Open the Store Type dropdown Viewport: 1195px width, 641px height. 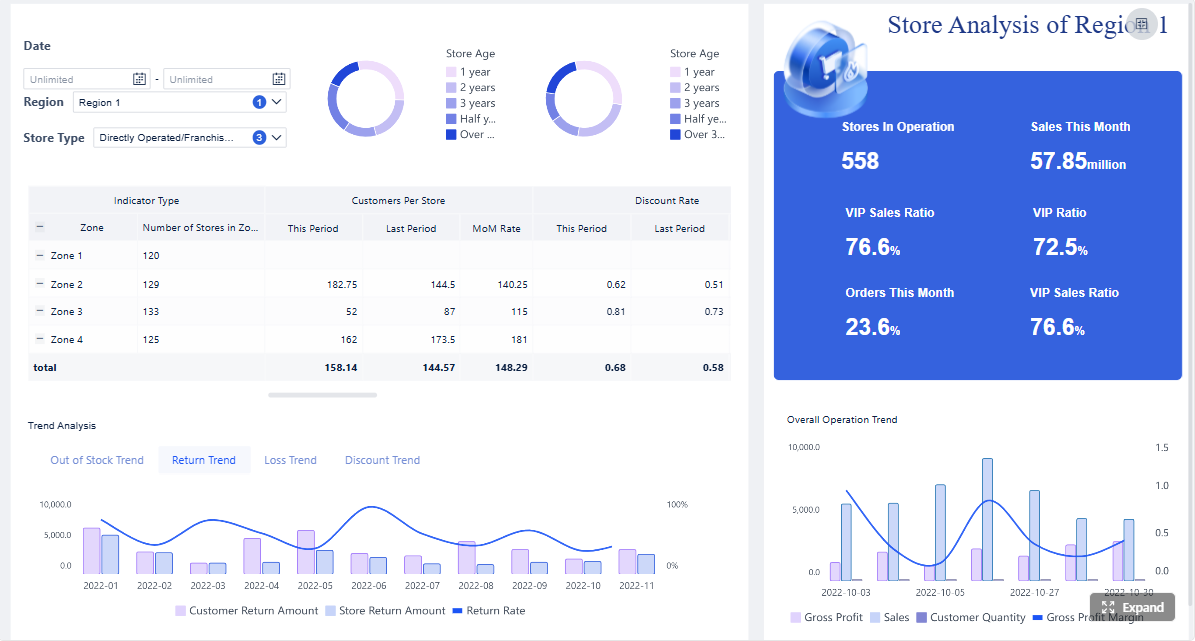(x=190, y=138)
